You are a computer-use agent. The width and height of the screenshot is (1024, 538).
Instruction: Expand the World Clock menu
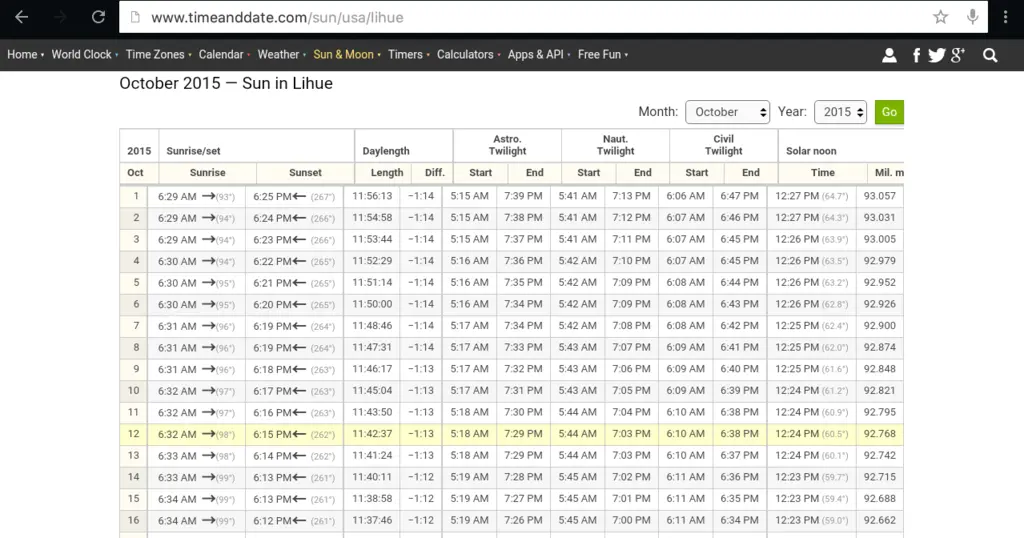pos(82,55)
